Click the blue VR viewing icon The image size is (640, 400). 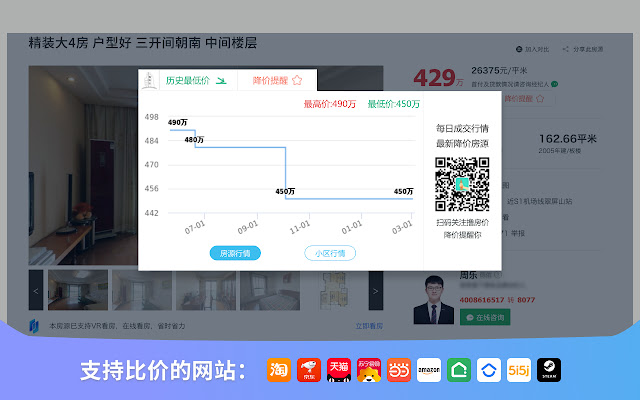[34, 326]
